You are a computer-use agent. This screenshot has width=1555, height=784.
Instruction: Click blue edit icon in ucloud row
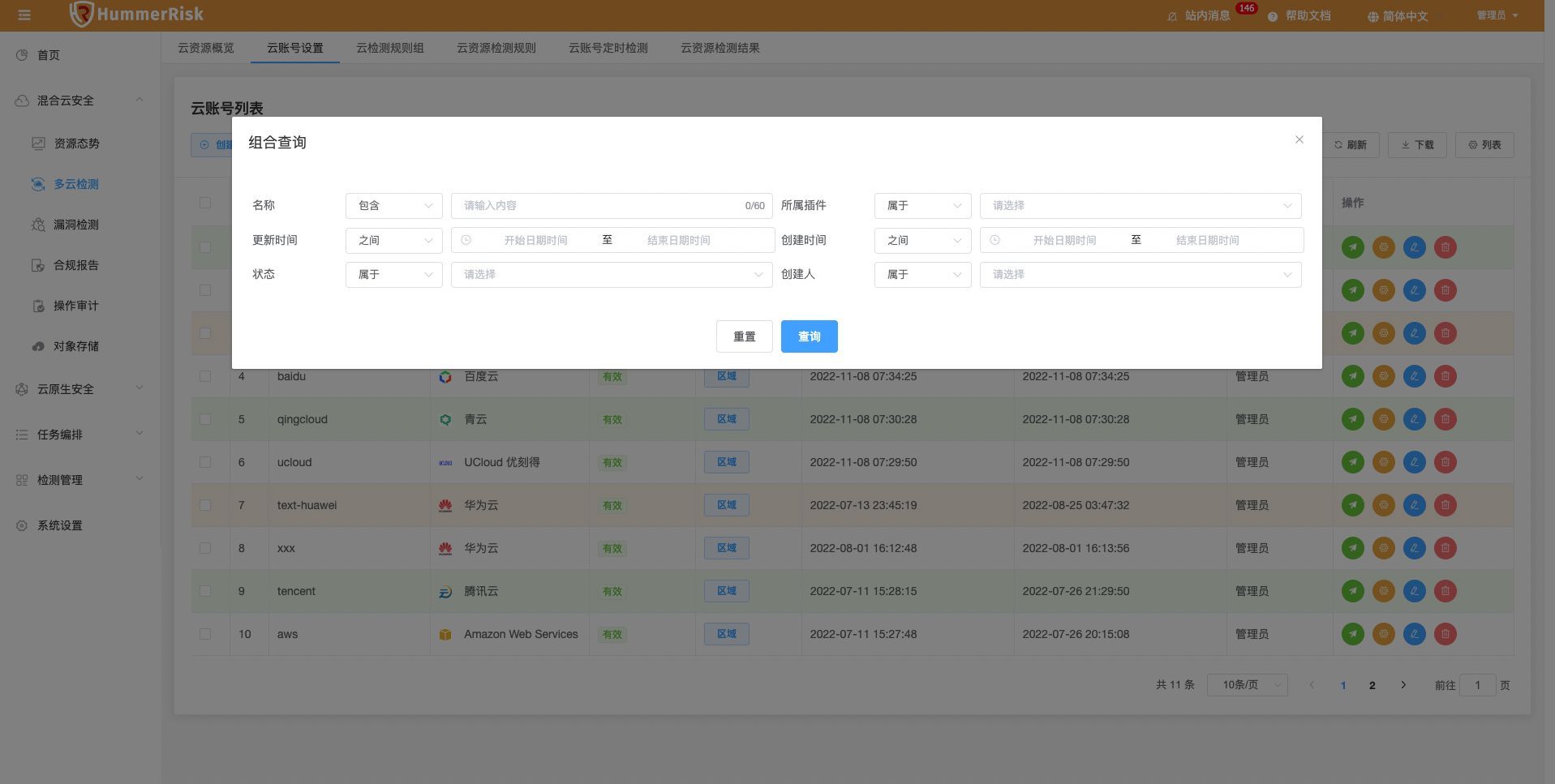pos(1415,462)
